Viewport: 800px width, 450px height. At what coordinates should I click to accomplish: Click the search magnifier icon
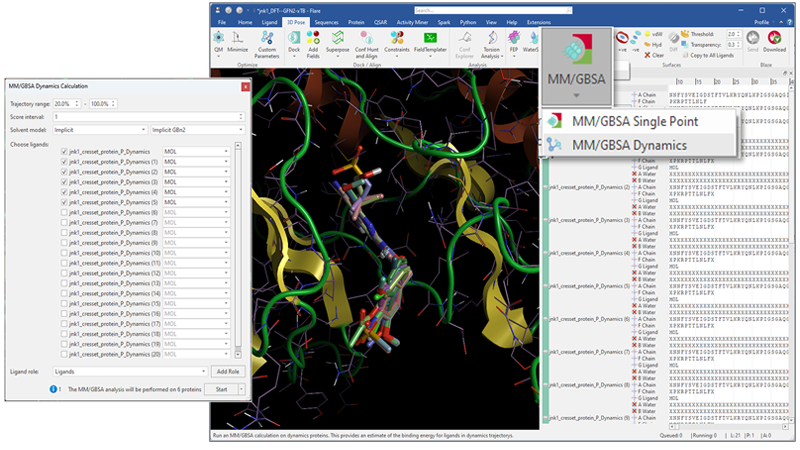pyautogui.click(x=569, y=10)
